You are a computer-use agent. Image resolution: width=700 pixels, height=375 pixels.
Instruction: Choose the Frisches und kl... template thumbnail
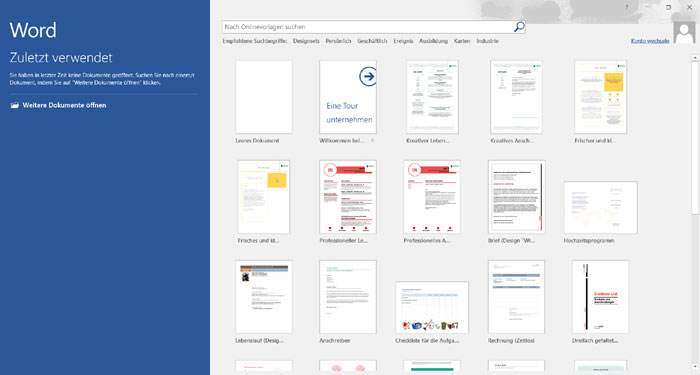(264, 197)
